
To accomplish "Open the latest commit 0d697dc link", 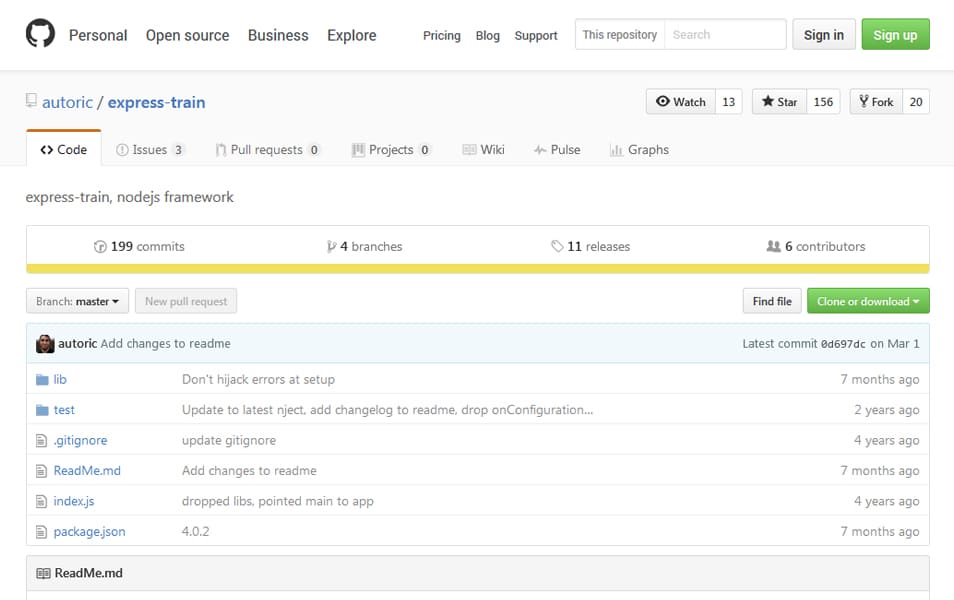I will 842,344.
